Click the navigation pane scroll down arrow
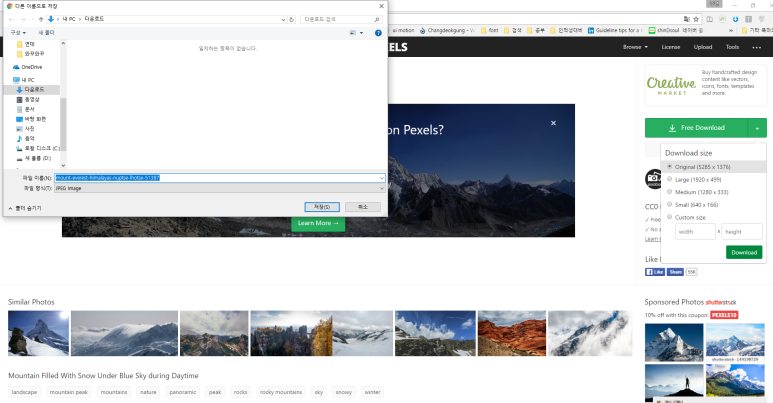Image resolution: width=773 pixels, height=403 pixels. tap(63, 166)
